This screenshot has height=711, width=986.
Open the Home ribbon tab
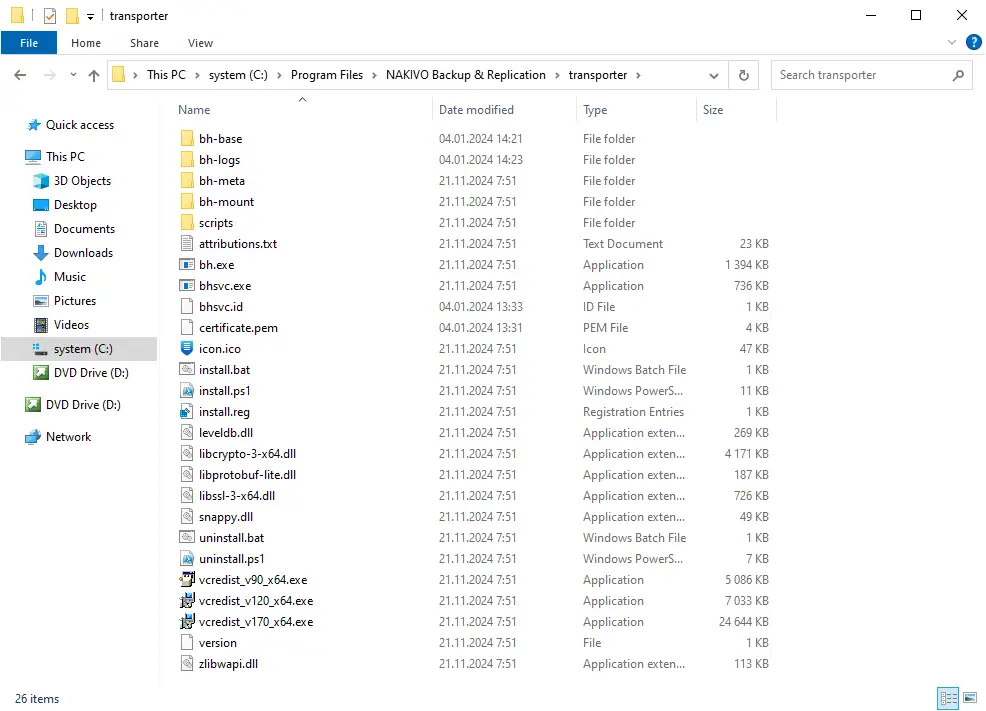pos(86,43)
